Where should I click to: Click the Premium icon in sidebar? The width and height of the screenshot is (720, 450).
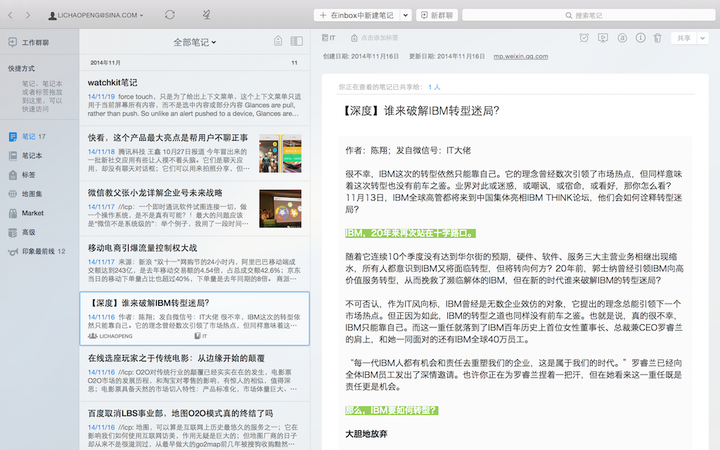point(13,232)
